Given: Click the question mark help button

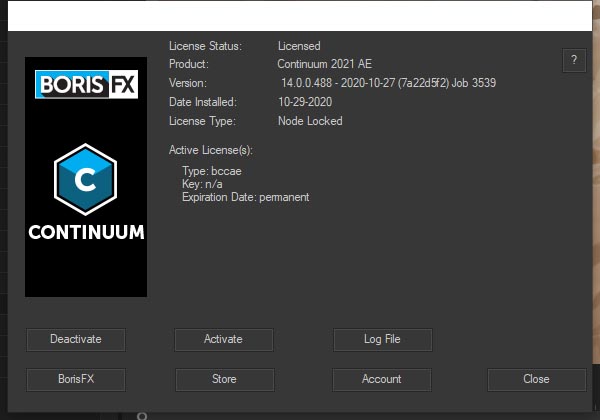Looking at the screenshot, I should [574, 60].
